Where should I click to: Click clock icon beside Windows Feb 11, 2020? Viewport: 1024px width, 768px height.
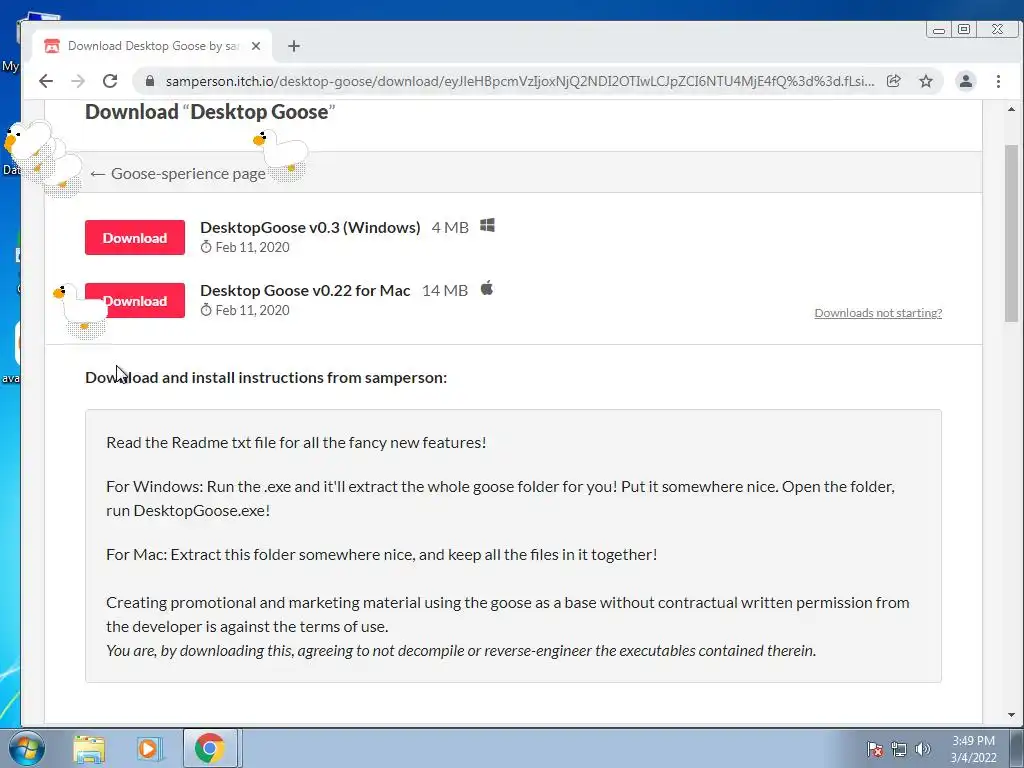(206, 247)
